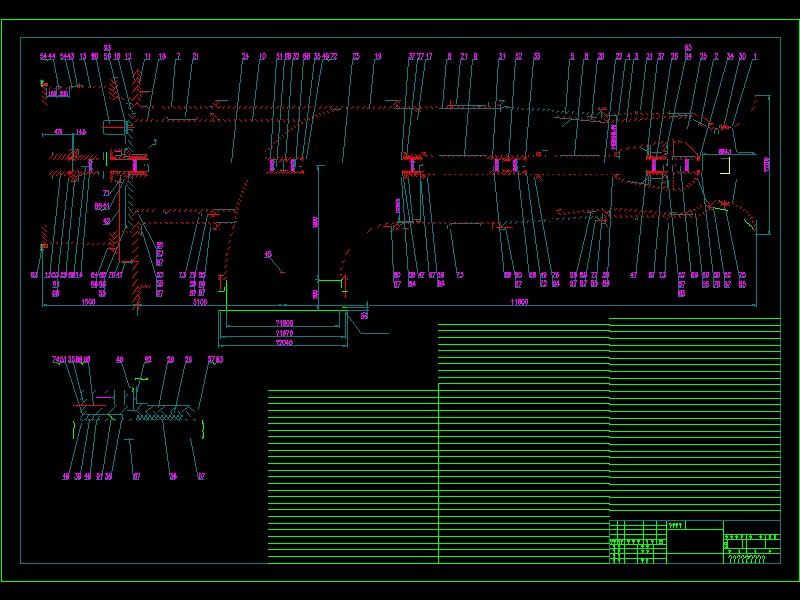The image size is (800, 600).
Task: Select part callout number 19
Action: coord(378,56)
